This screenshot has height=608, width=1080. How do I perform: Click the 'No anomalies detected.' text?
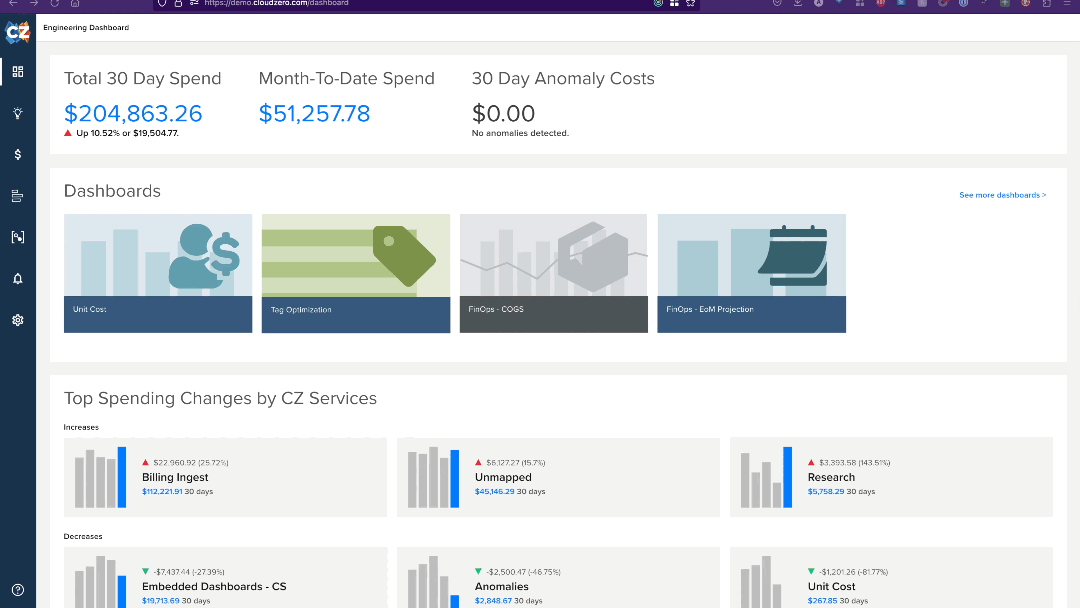coord(520,134)
